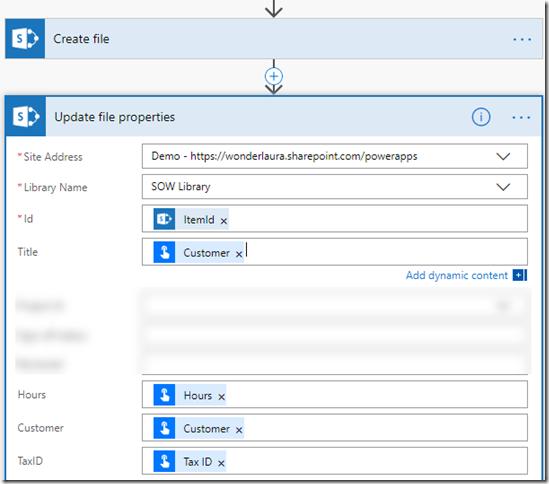This screenshot has width=549, height=484.
Task: Remove the Customer token from Customer field
Action: [239, 430]
